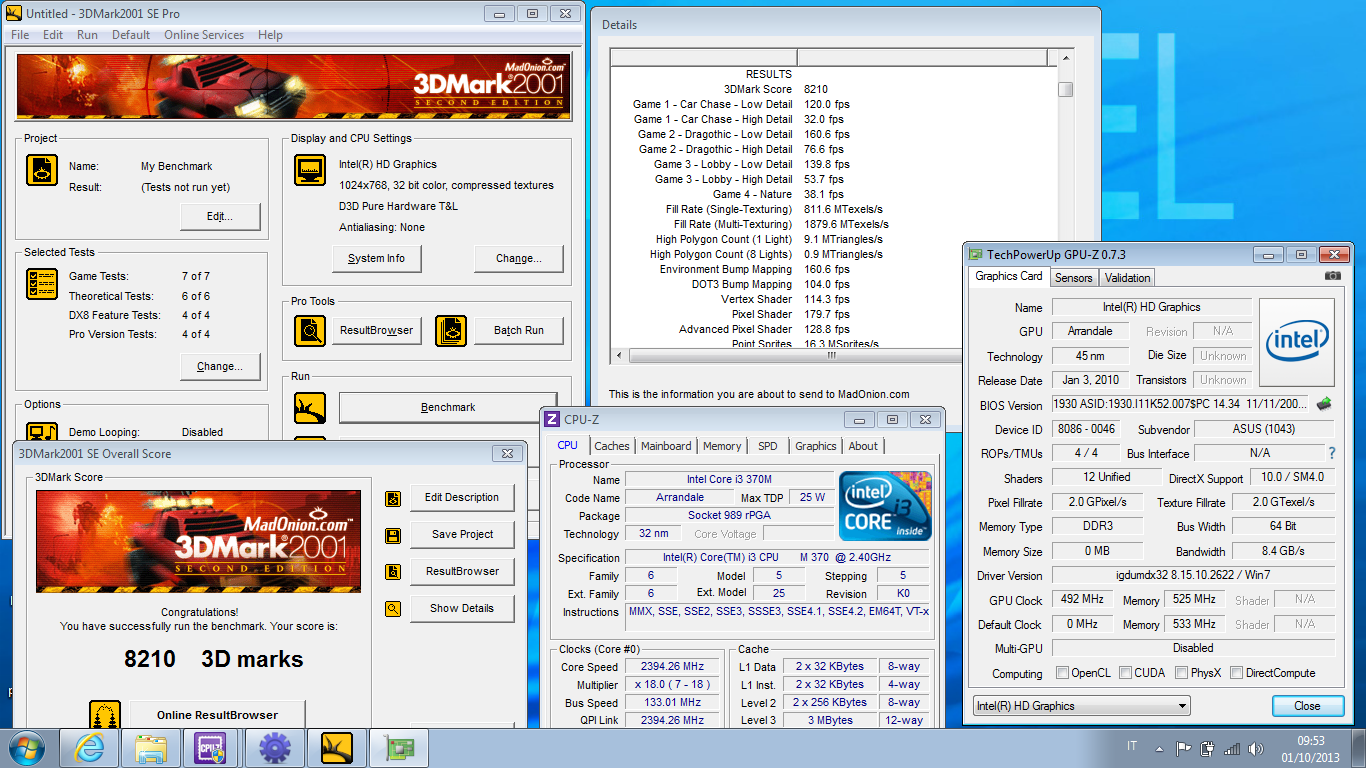Viewport: 1366px width, 768px height.
Task: Click the Save Project floppy icon
Action: click(x=393, y=535)
